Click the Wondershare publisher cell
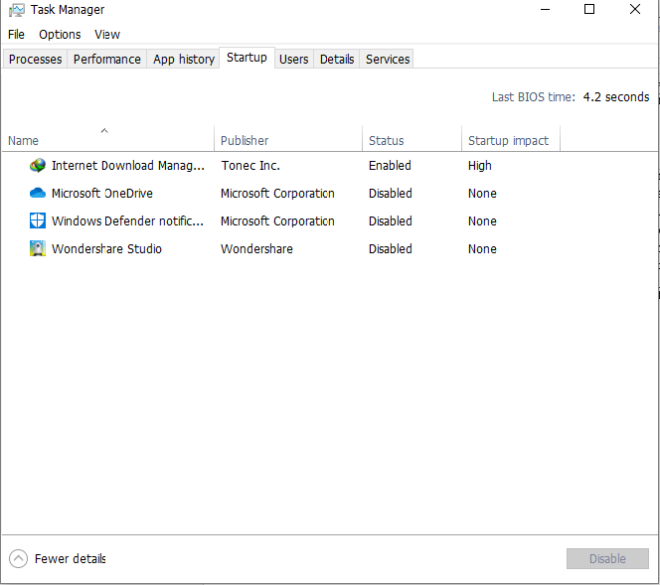 [x=257, y=249]
